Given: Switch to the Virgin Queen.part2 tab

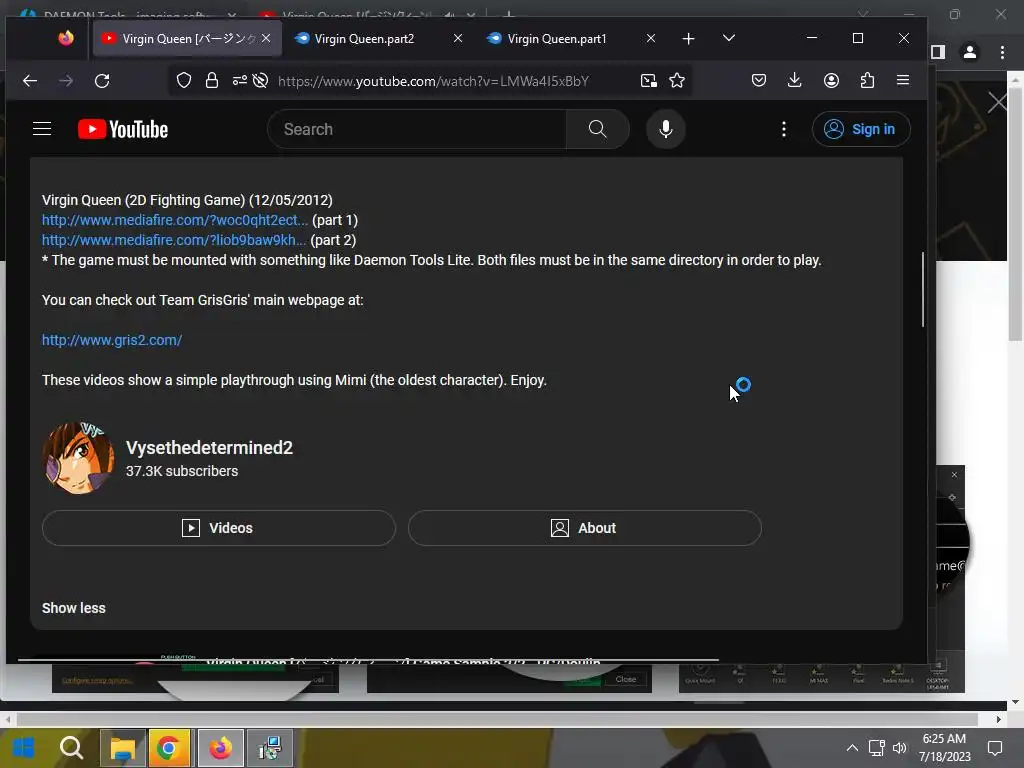Looking at the screenshot, I should pyautogui.click(x=376, y=39).
